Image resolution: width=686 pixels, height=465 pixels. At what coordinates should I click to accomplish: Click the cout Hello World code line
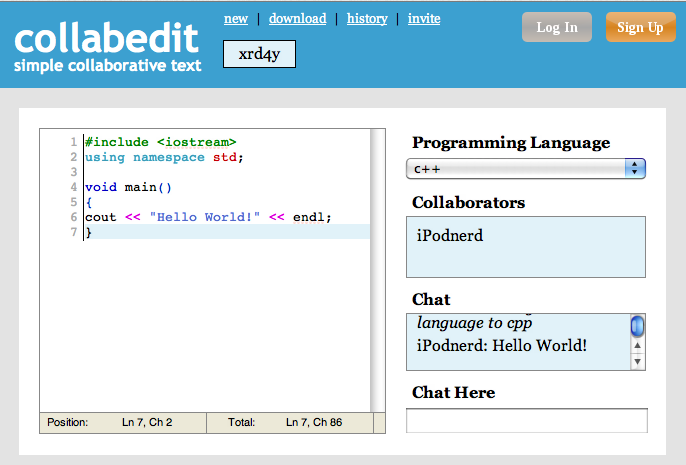[208, 217]
